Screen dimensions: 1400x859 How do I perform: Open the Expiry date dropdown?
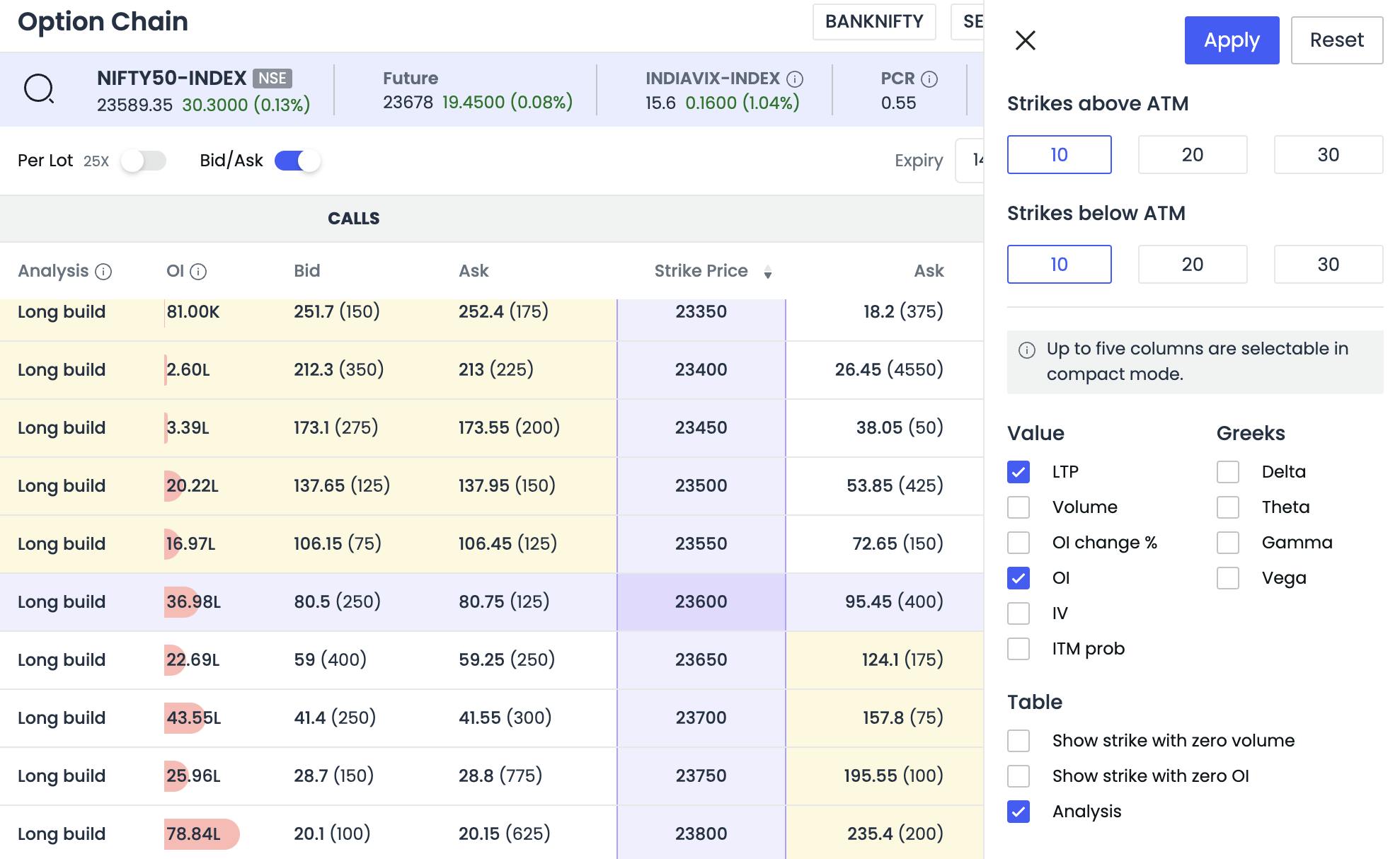pos(971,161)
